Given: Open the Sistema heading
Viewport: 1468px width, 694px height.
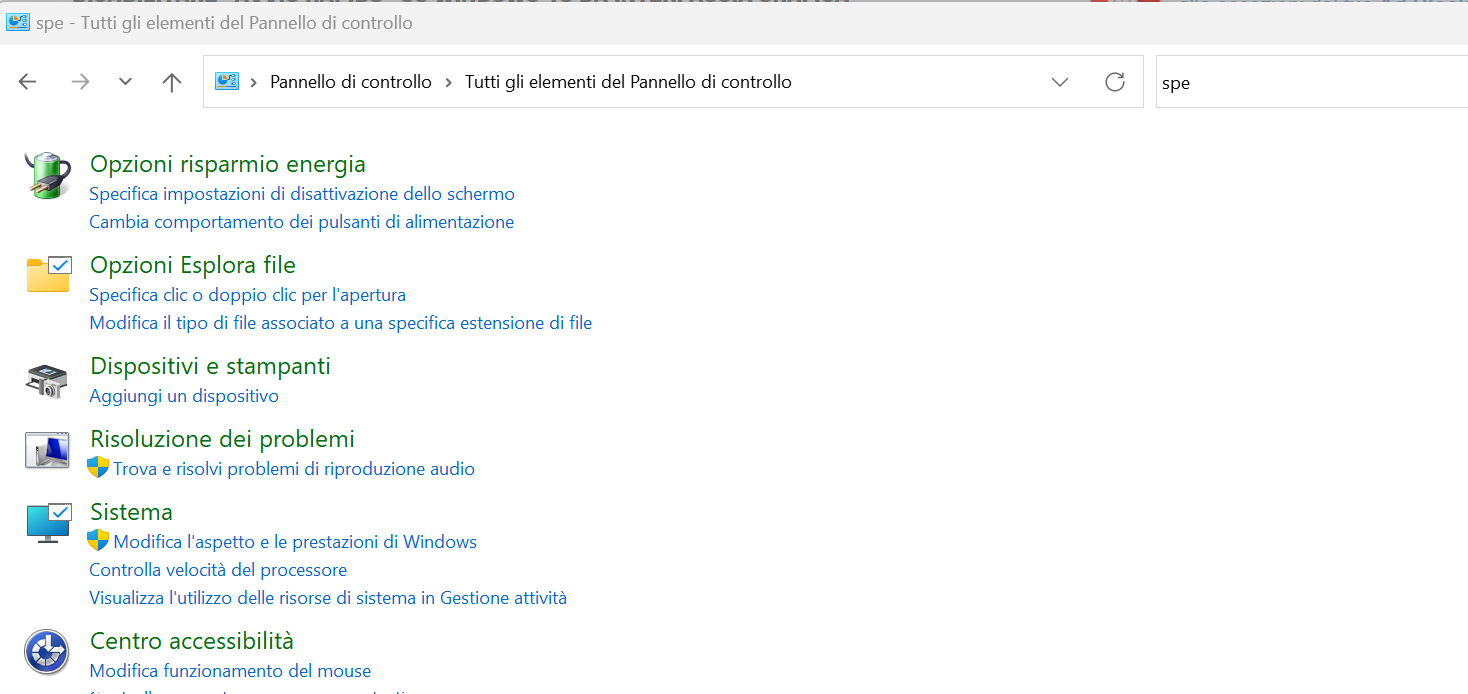Looking at the screenshot, I should [x=131, y=512].
